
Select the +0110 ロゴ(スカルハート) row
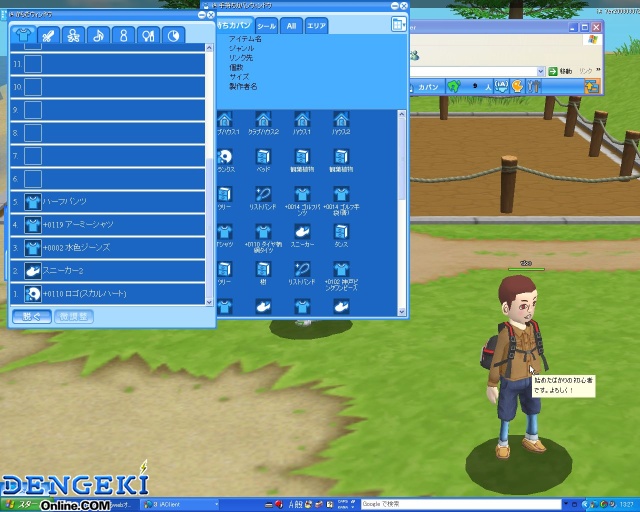point(107,294)
